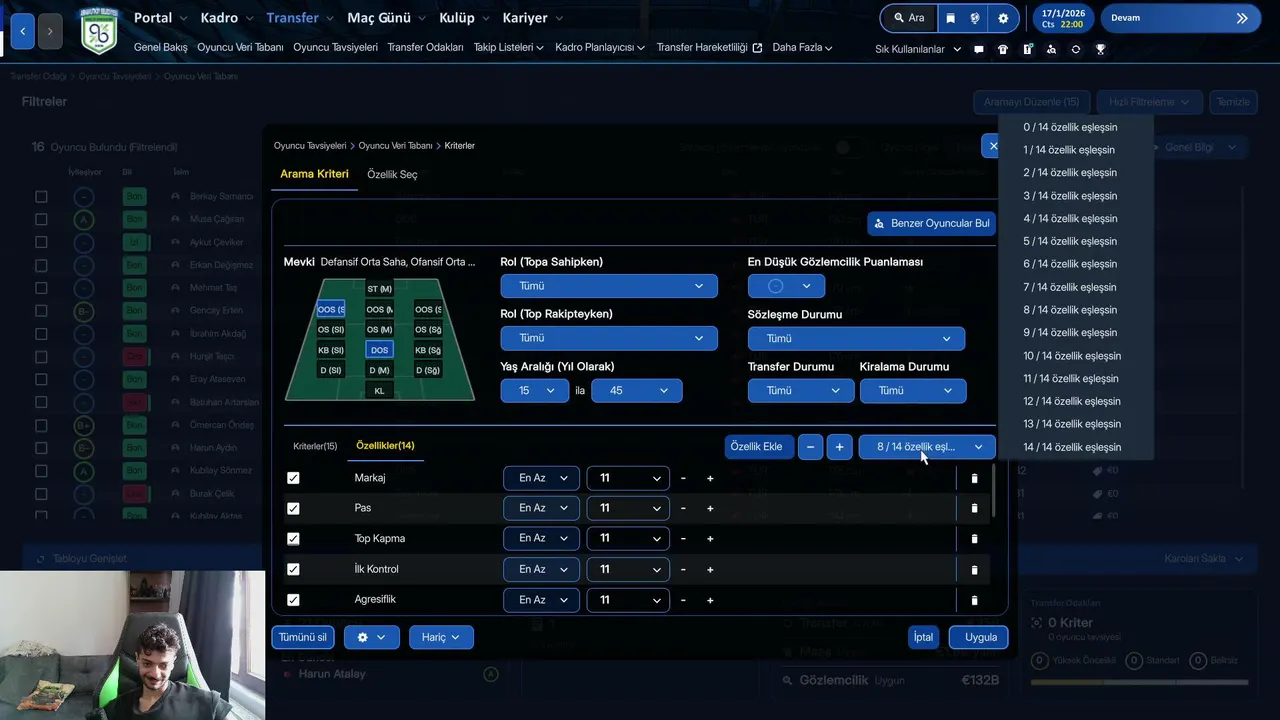Open the speech bubble messages shortcut
The width and height of the screenshot is (1280, 720).
click(979, 49)
